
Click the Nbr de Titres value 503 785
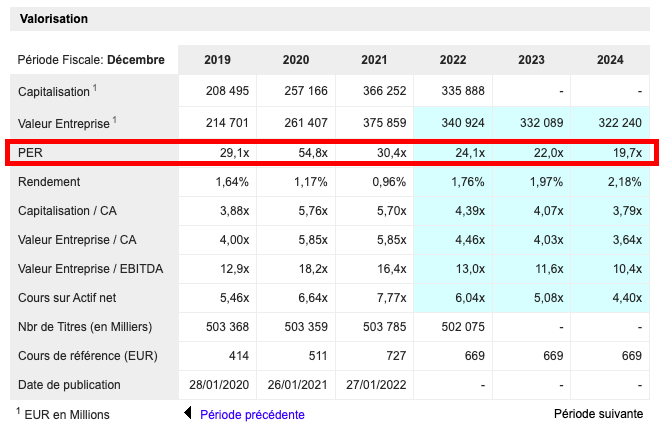pyautogui.click(x=384, y=326)
